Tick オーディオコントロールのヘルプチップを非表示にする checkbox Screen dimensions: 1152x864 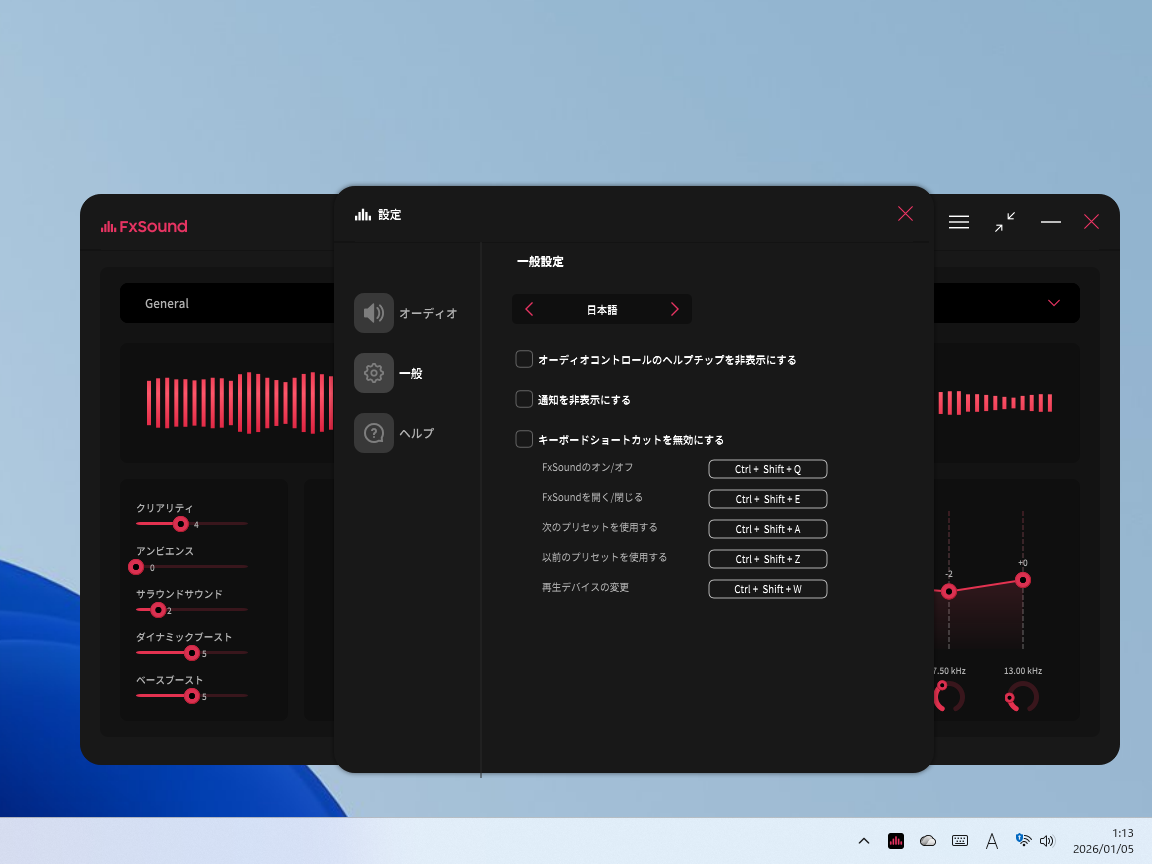click(524, 359)
